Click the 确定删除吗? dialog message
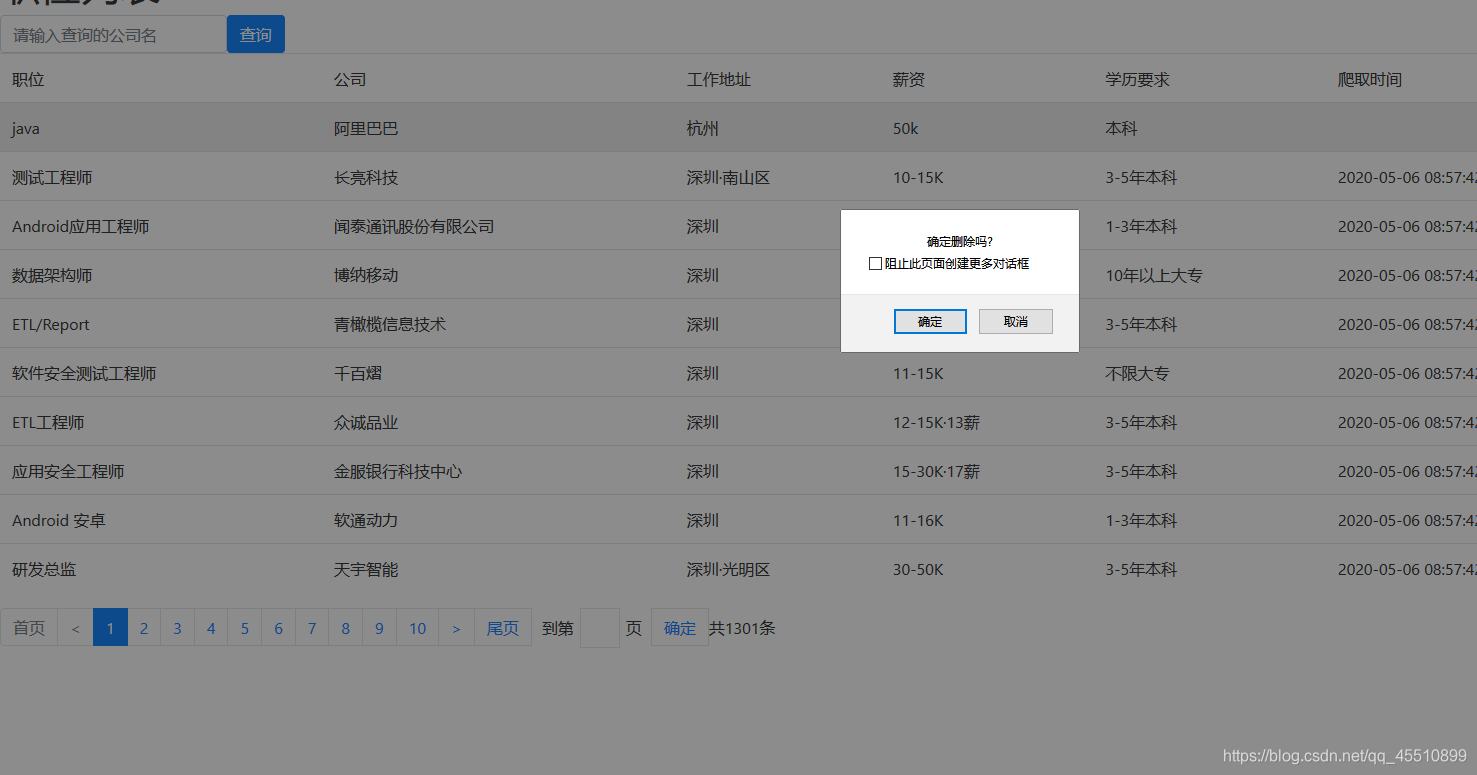1477x775 pixels. coord(960,241)
